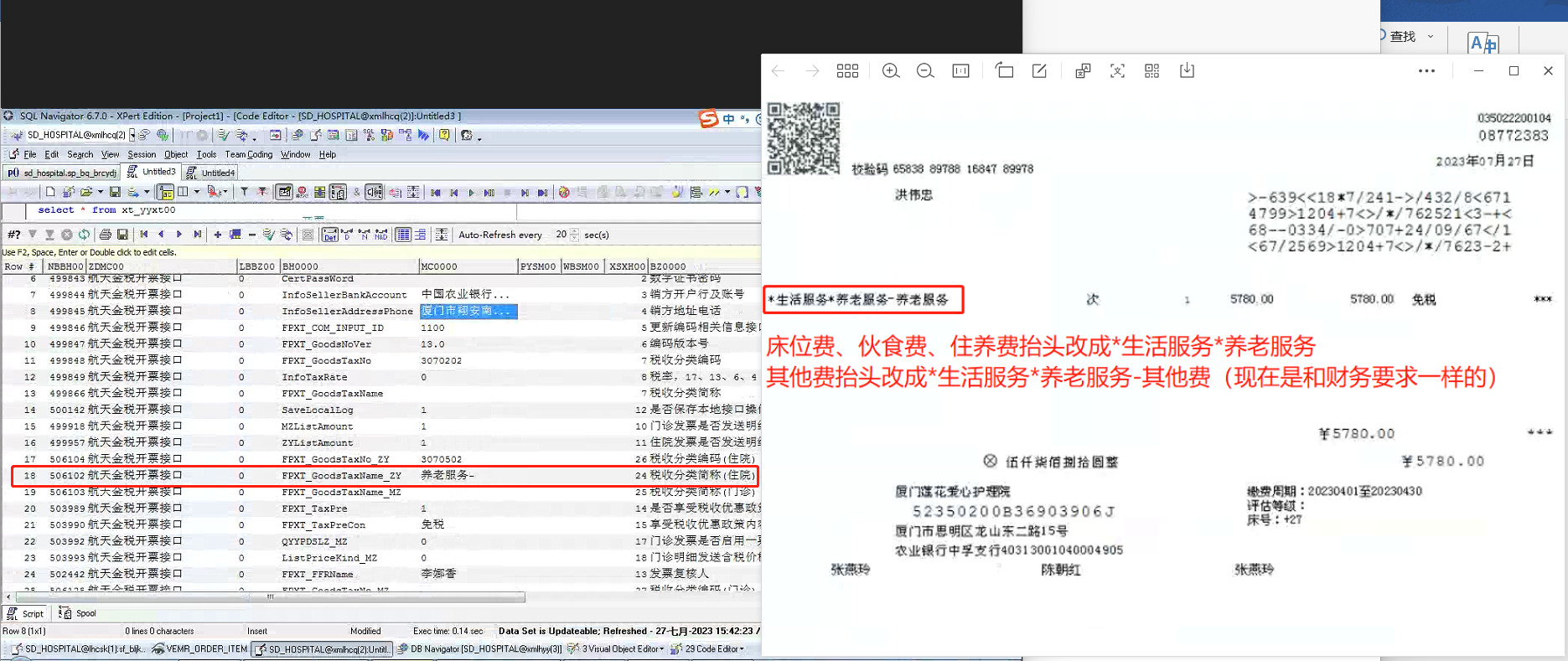The height and width of the screenshot is (661, 1568).
Task: Open dropdown next to yellow arrows icon
Action: point(727,192)
